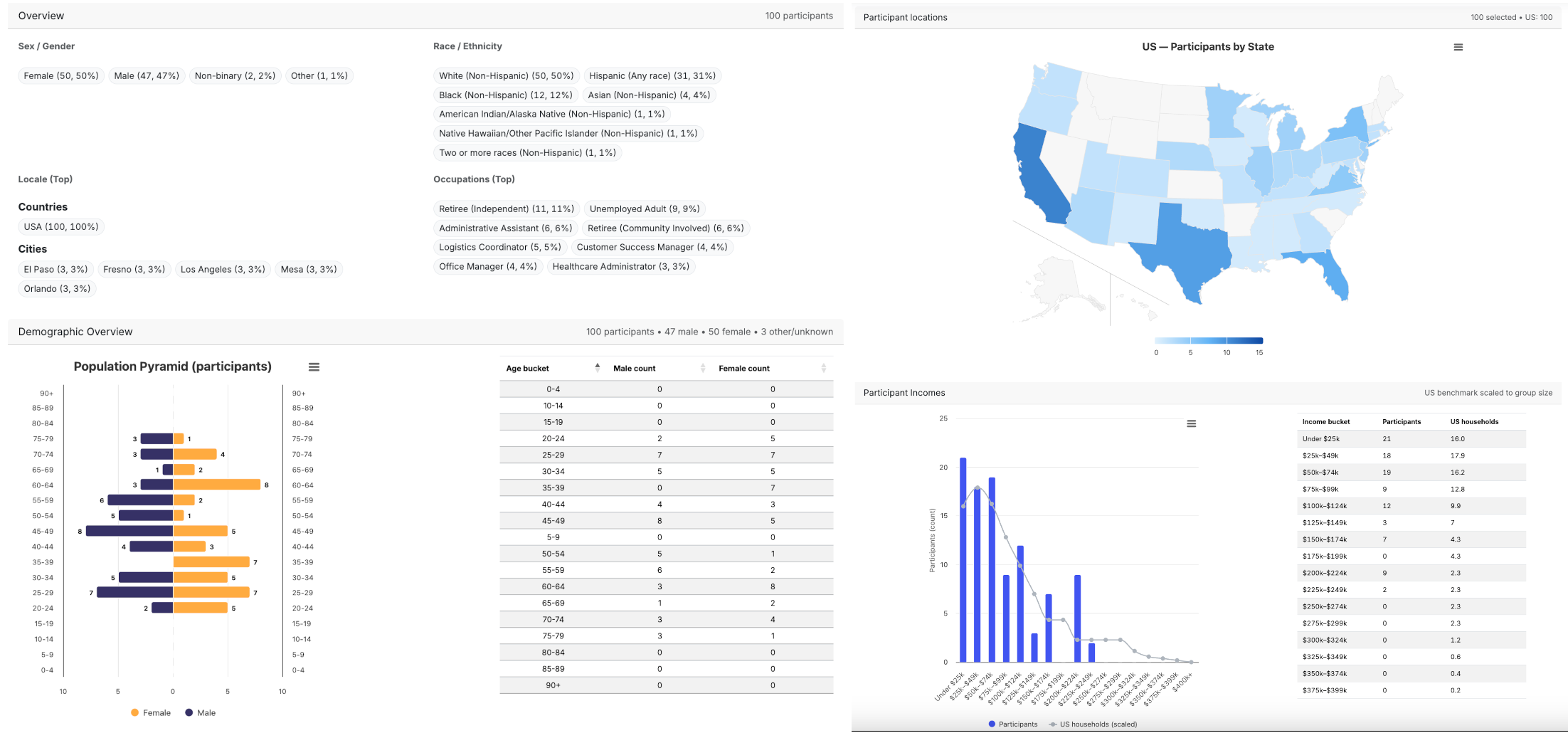Open the Population Pyramid chart menu
Screen dimensions: 1568x733
tap(314, 366)
